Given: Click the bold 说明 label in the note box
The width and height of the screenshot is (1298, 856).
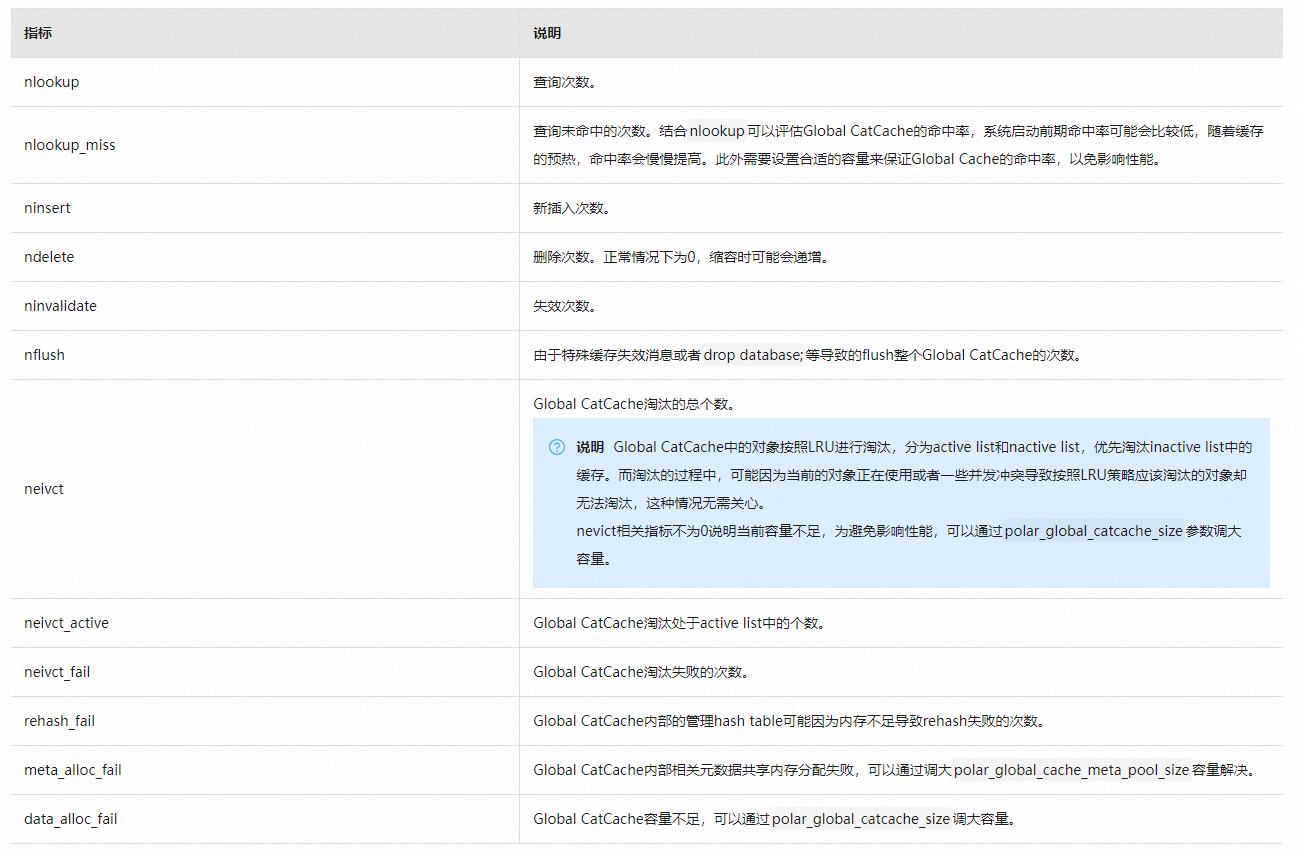Looking at the screenshot, I should tap(590, 447).
